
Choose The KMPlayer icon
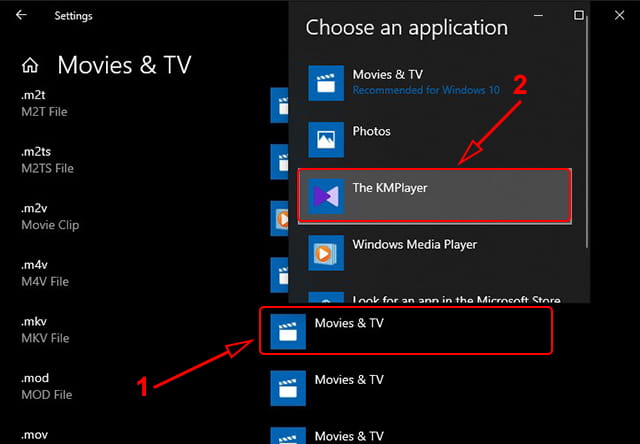tap(326, 196)
